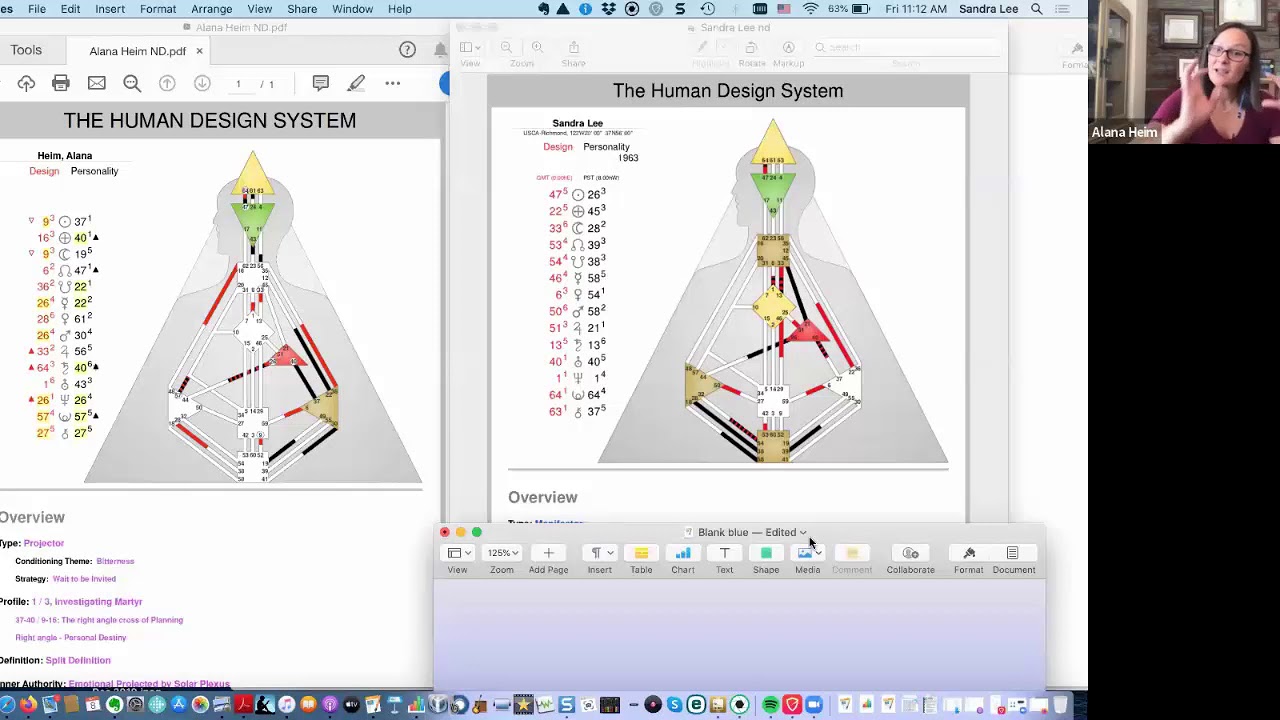Go to previous page with up-arrow icon
Screen dimensions: 1280x720
167,83
